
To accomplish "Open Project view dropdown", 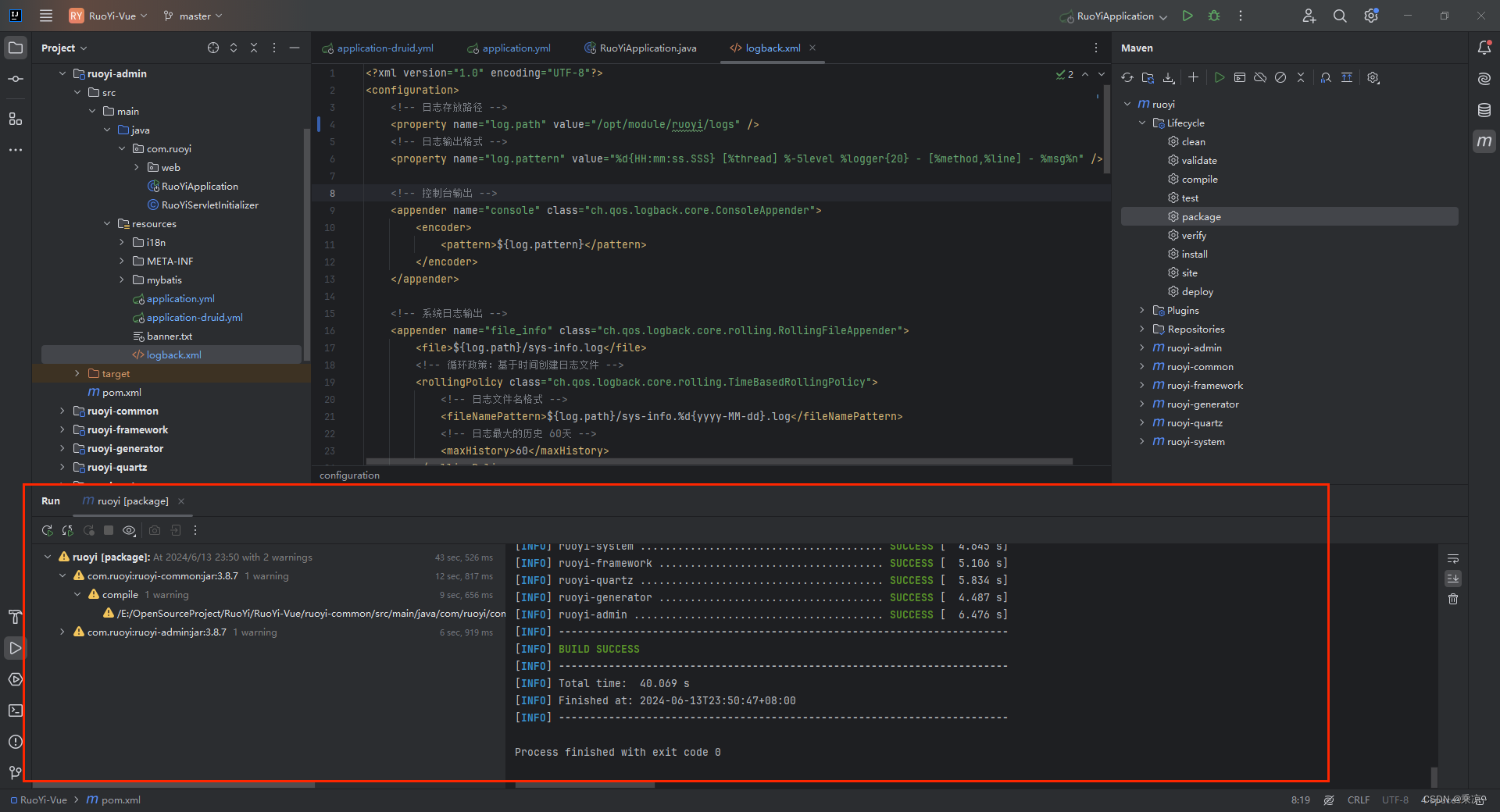I will (64, 48).
